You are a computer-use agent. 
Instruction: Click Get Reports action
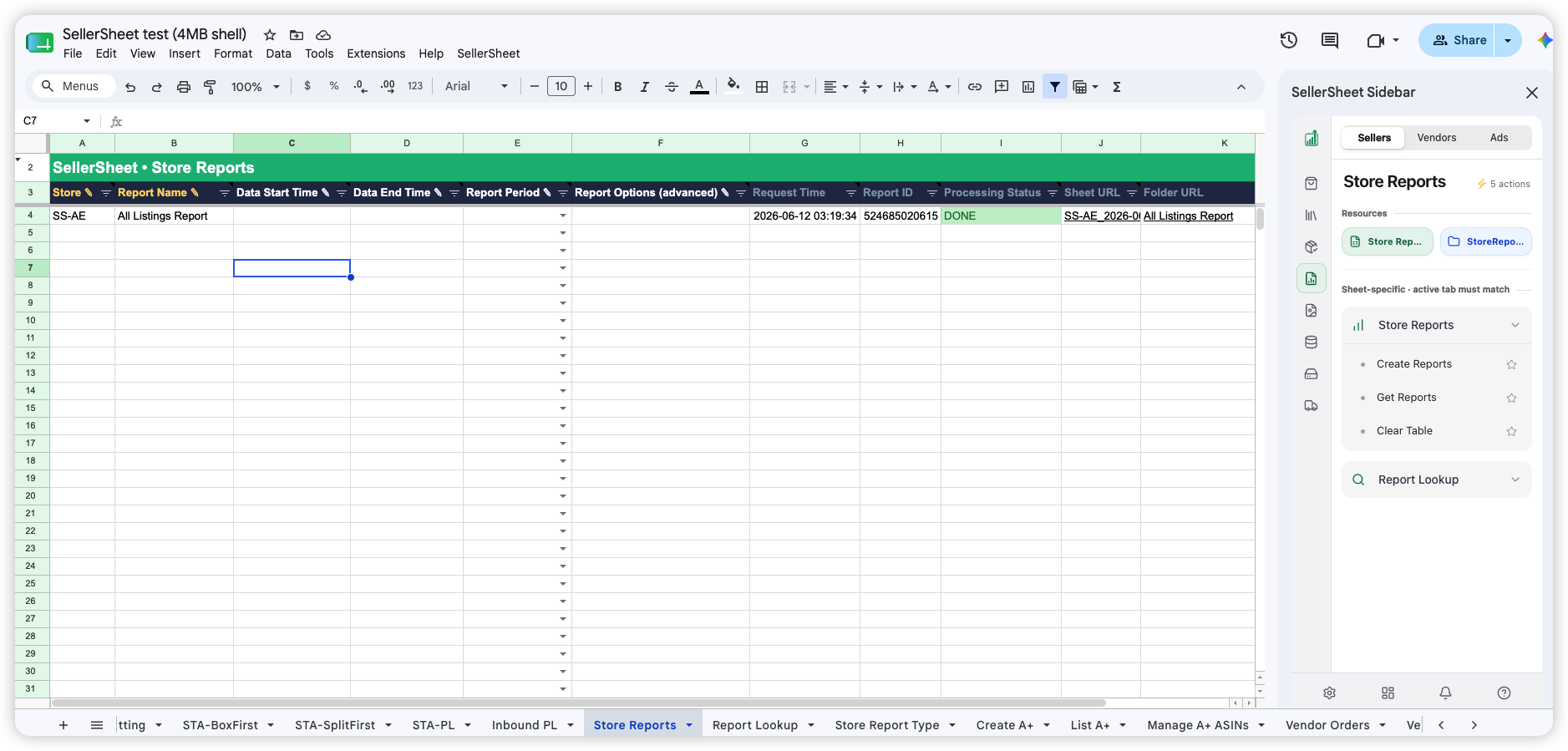point(1407,398)
